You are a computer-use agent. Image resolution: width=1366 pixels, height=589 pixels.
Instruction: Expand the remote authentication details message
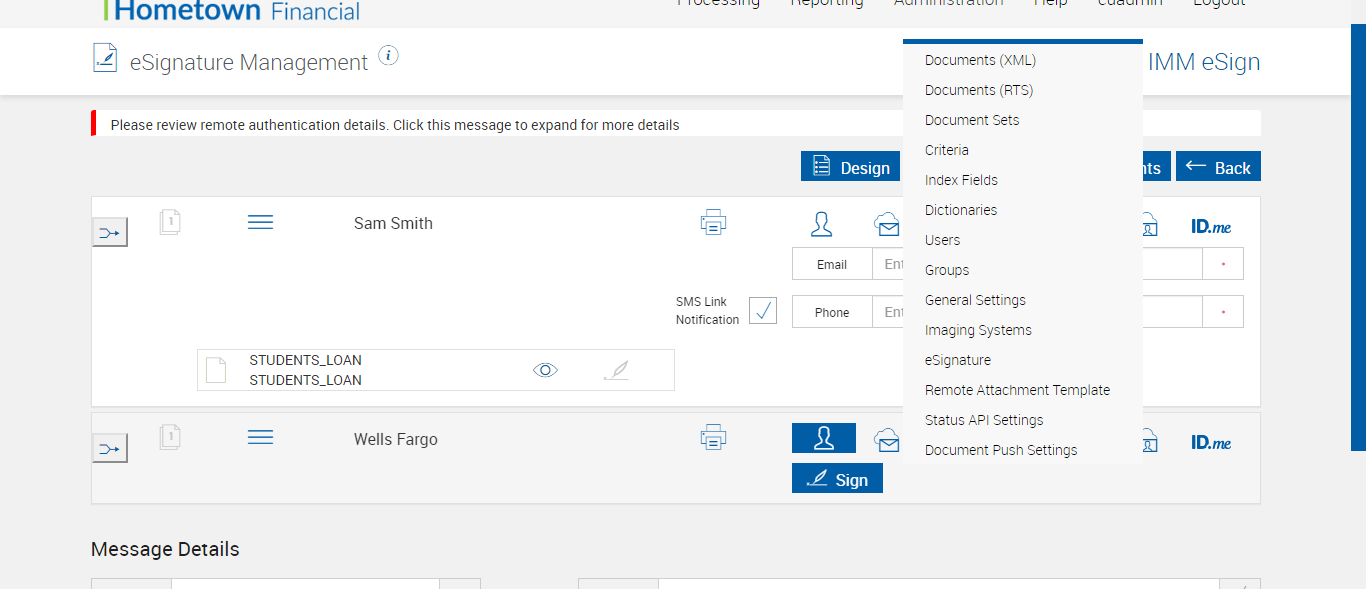click(x=395, y=125)
